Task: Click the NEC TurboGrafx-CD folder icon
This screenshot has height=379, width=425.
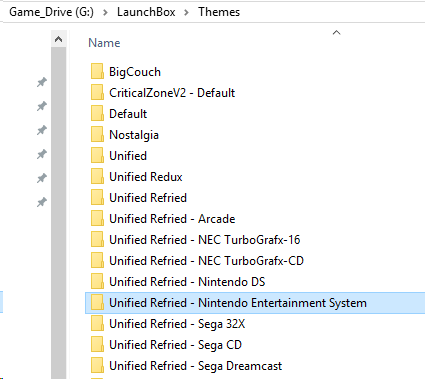Action: click(97, 260)
